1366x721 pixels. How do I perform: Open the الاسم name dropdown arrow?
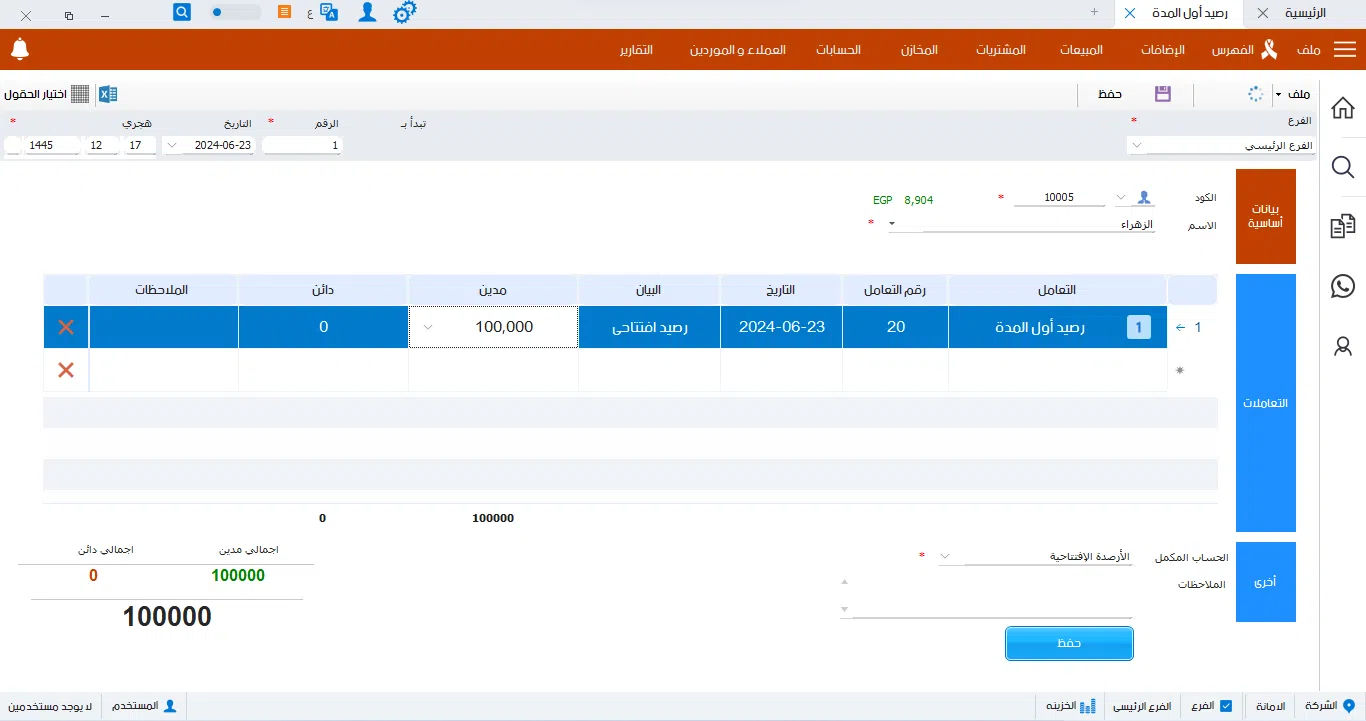click(892, 226)
